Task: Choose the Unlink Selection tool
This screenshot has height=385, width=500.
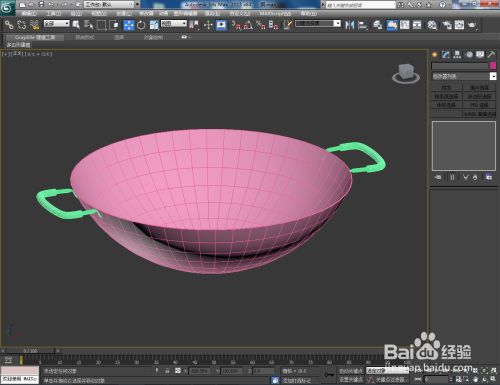Action: coord(22,25)
